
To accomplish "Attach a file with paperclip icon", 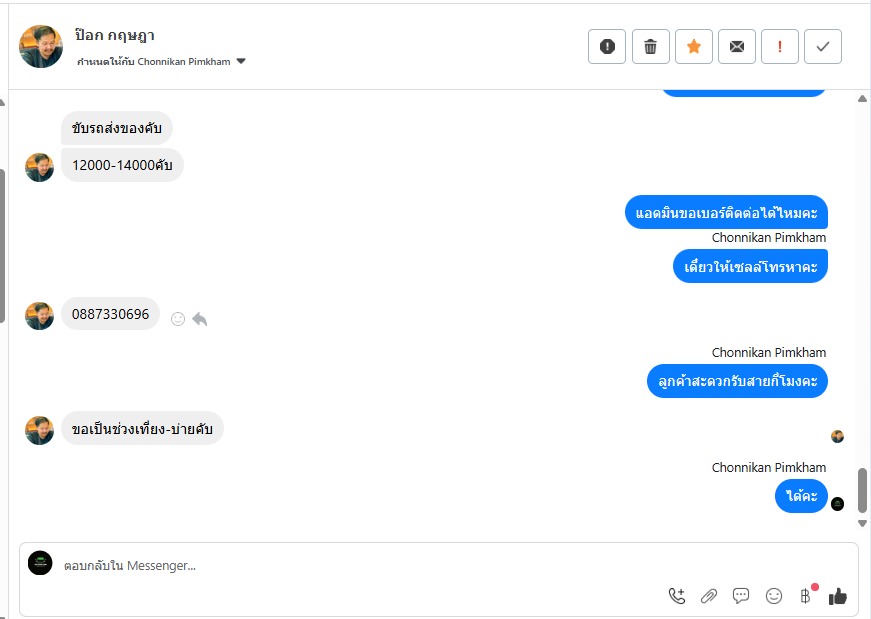I will tap(709, 596).
